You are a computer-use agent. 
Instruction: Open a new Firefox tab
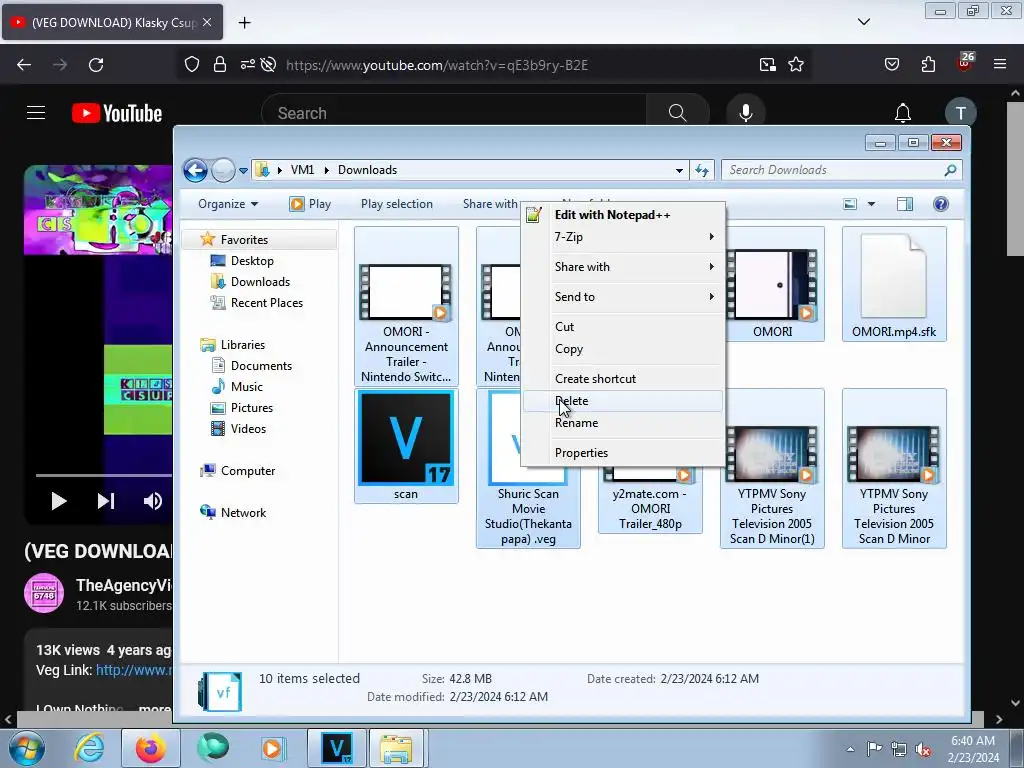click(x=244, y=23)
